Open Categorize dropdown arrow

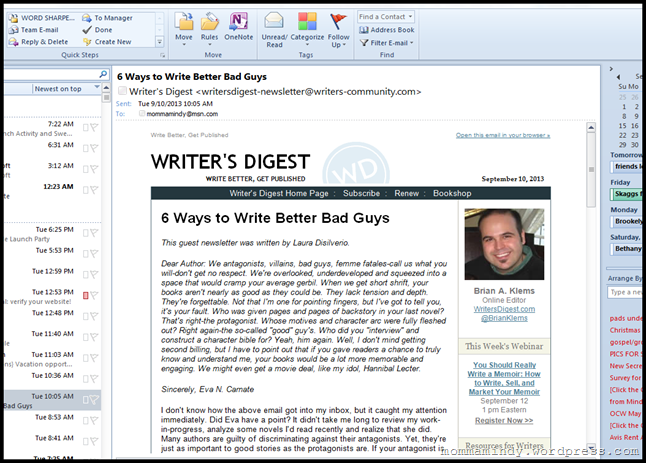point(307,44)
